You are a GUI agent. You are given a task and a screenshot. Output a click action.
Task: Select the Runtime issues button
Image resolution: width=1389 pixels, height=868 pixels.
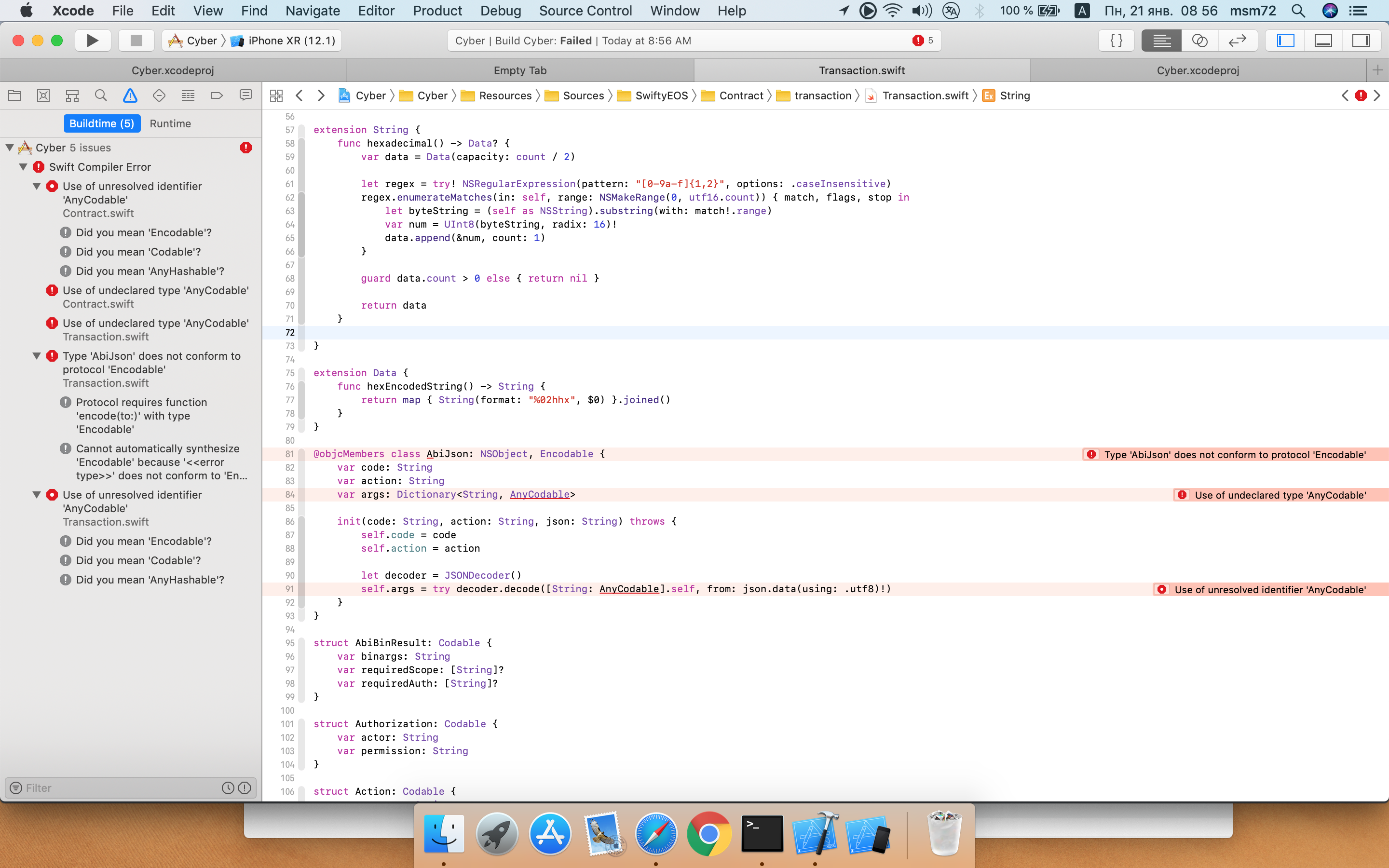[170, 123]
